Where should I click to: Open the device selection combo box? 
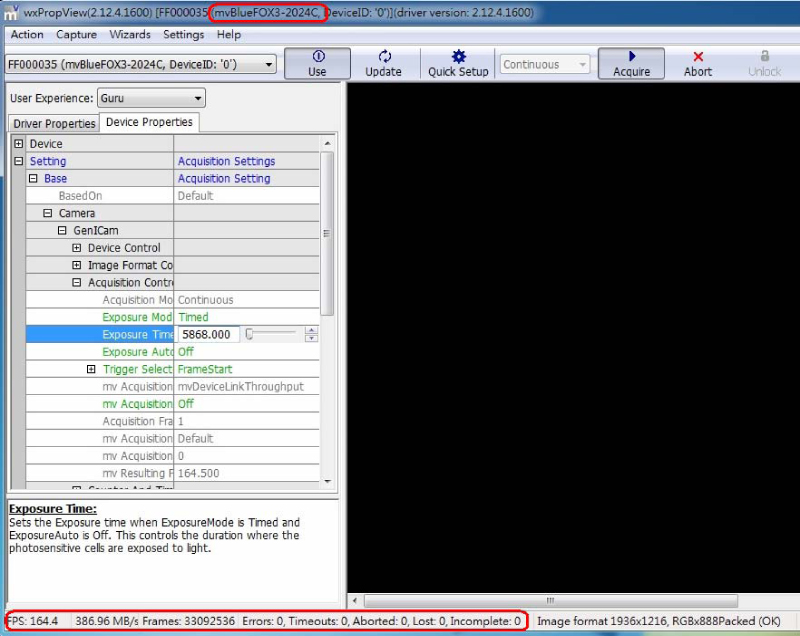[141, 65]
